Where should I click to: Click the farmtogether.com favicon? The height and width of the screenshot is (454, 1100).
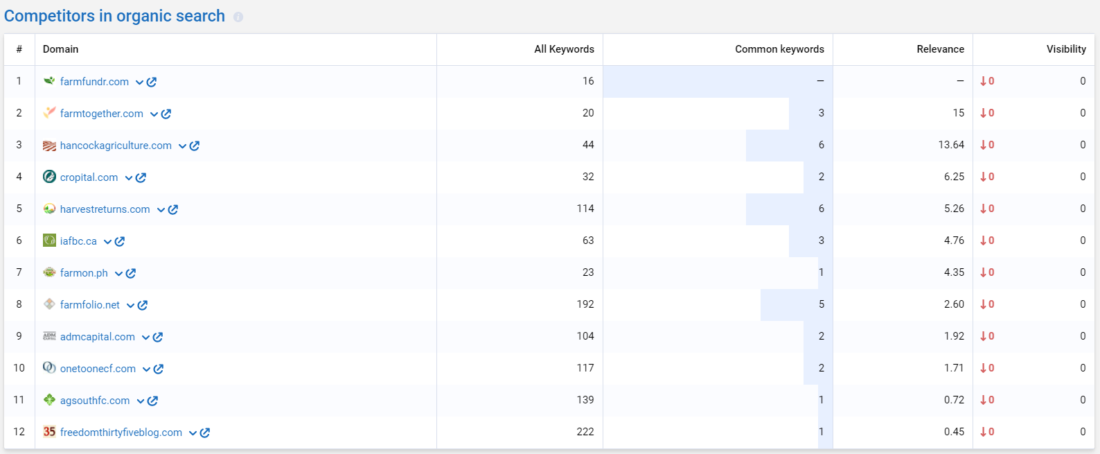click(49, 113)
